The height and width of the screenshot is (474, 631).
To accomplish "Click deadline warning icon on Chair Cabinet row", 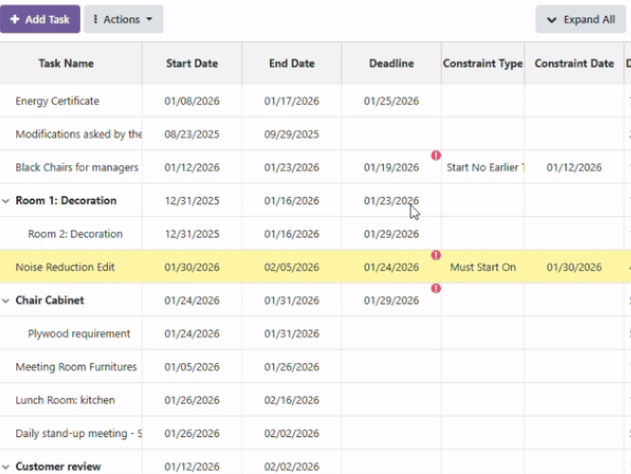I will coord(436,288).
